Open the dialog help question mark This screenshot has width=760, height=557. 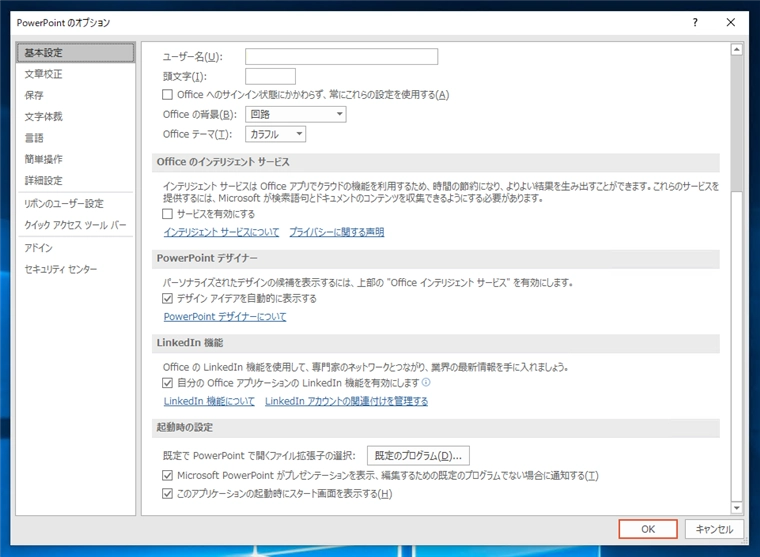click(x=695, y=22)
